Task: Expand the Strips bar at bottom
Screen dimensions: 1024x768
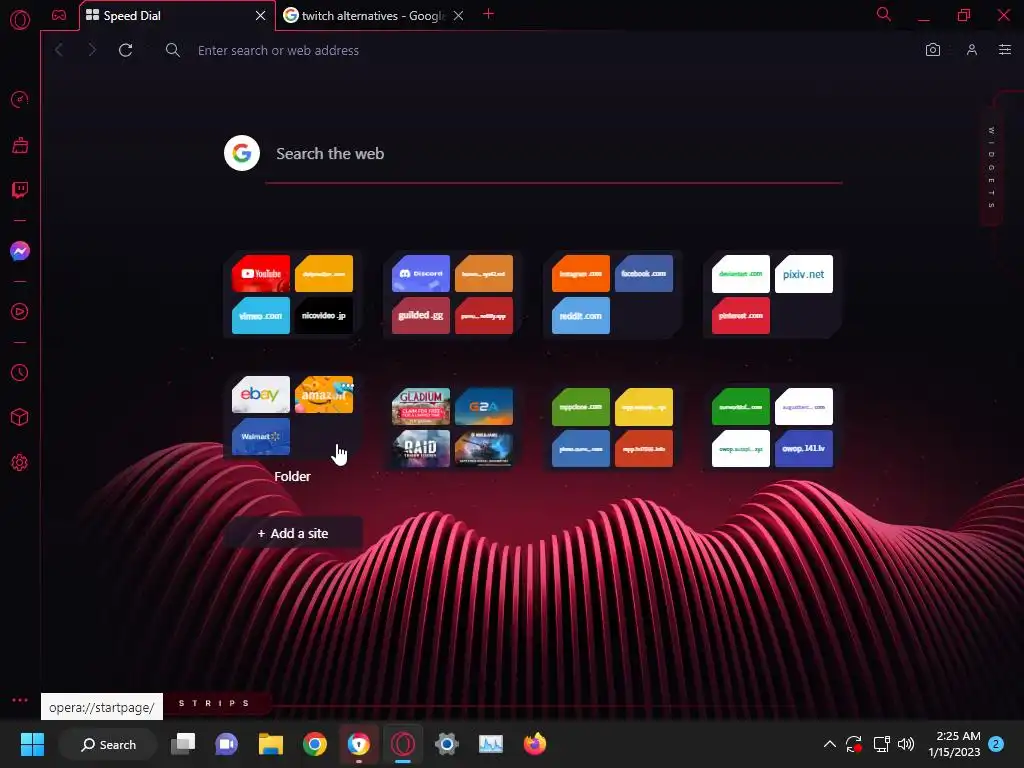Action: pyautogui.click(x=214, y=703)
